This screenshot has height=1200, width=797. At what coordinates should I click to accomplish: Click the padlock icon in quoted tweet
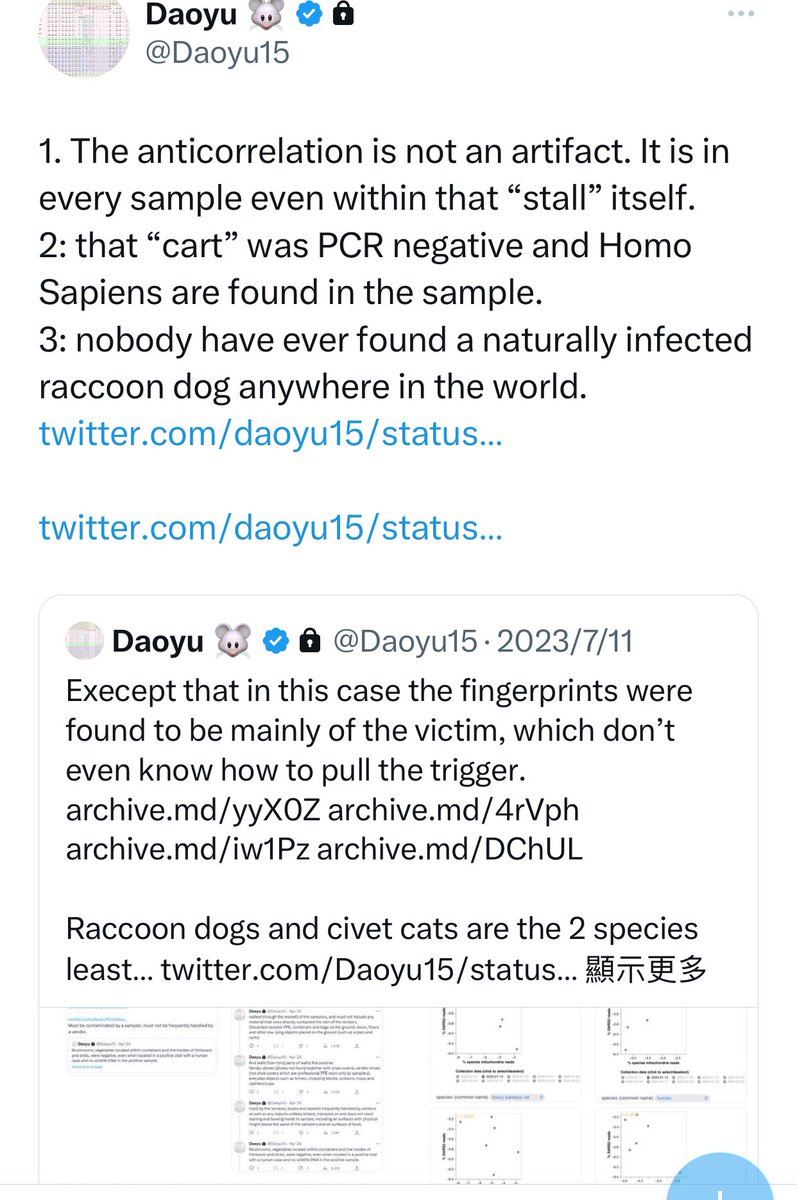click(x=309, y=640)
